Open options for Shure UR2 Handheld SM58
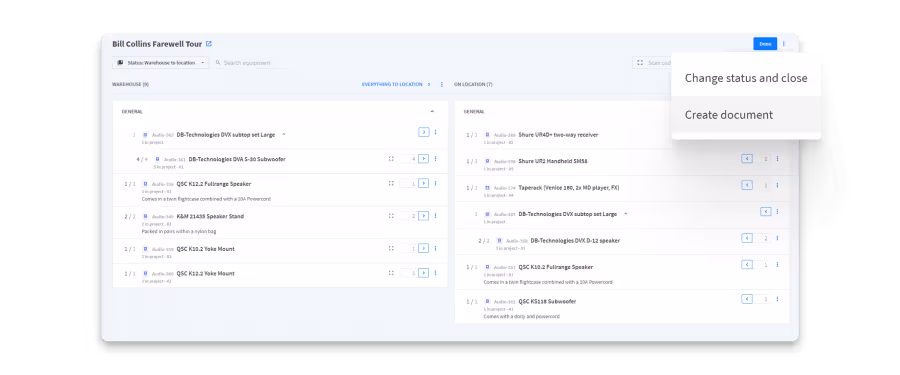 pos(778,158)
